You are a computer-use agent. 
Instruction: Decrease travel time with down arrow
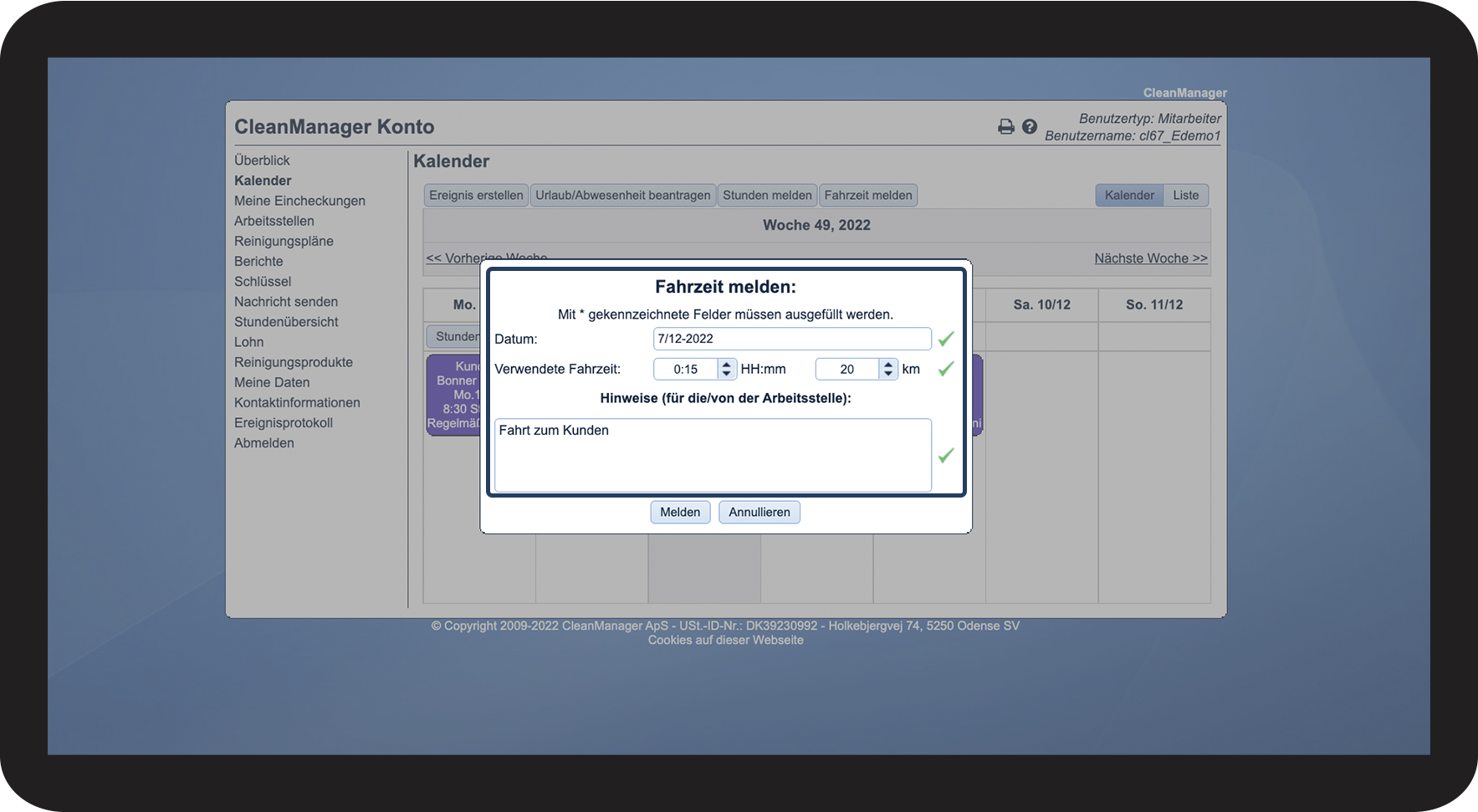tap(726, 374)
